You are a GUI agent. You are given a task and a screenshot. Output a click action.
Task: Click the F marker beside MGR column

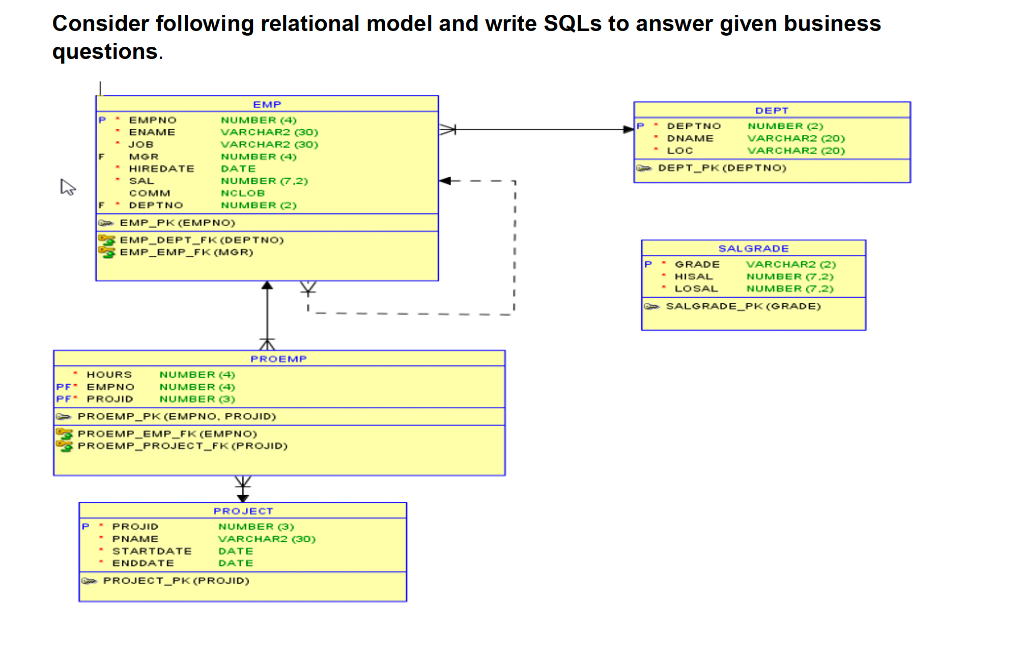pos(100,156)
